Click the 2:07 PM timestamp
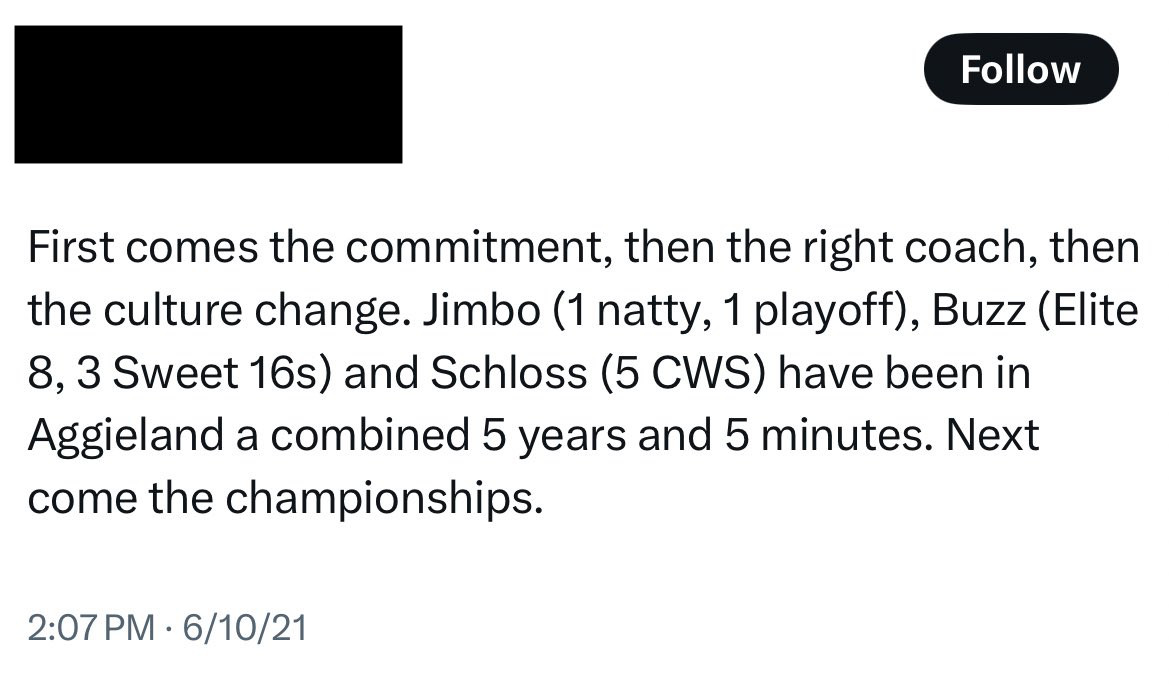This screenshot has width=1169, height=684. tap(91, 628)
